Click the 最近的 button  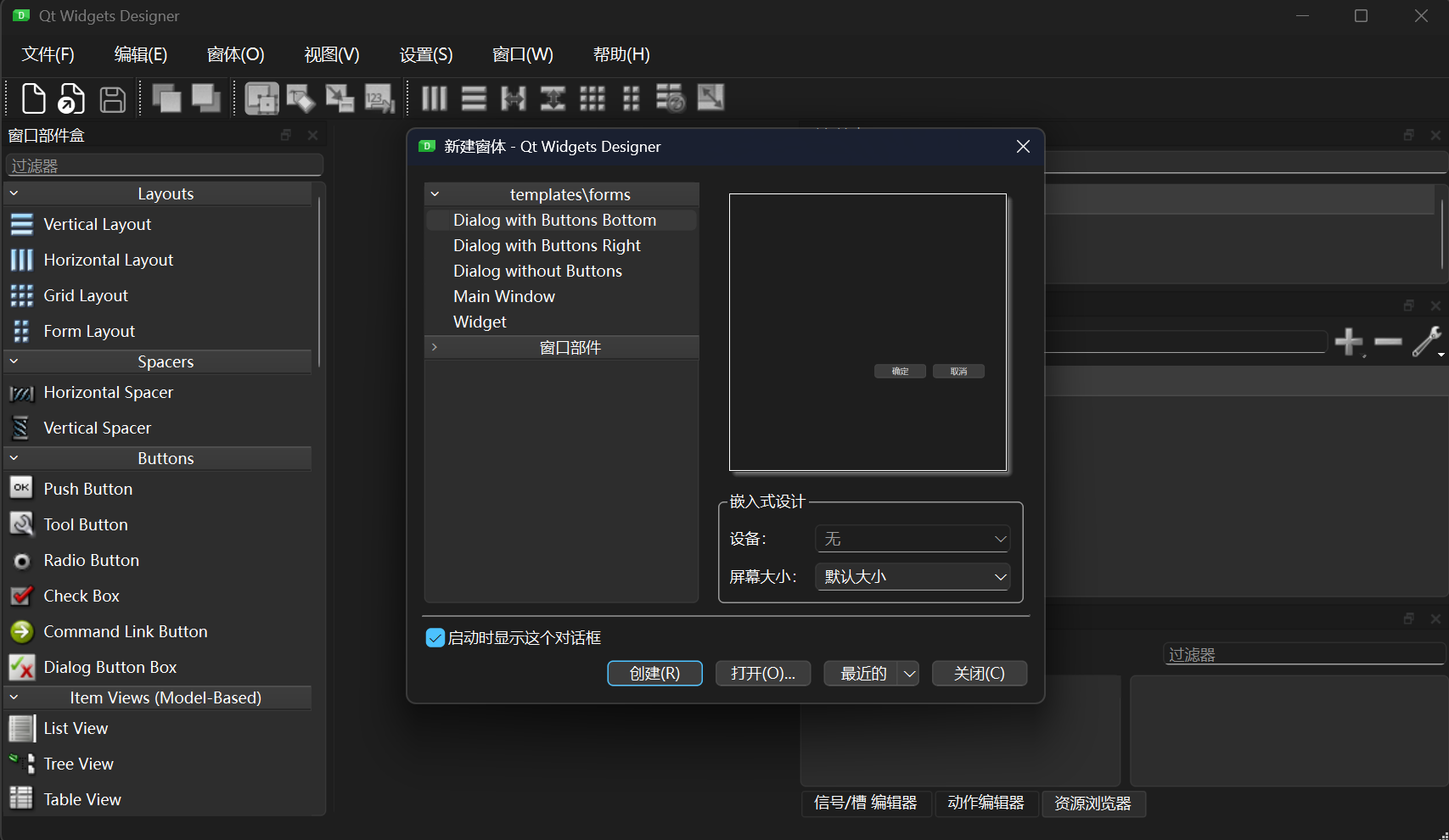click(x=862, y=674)
